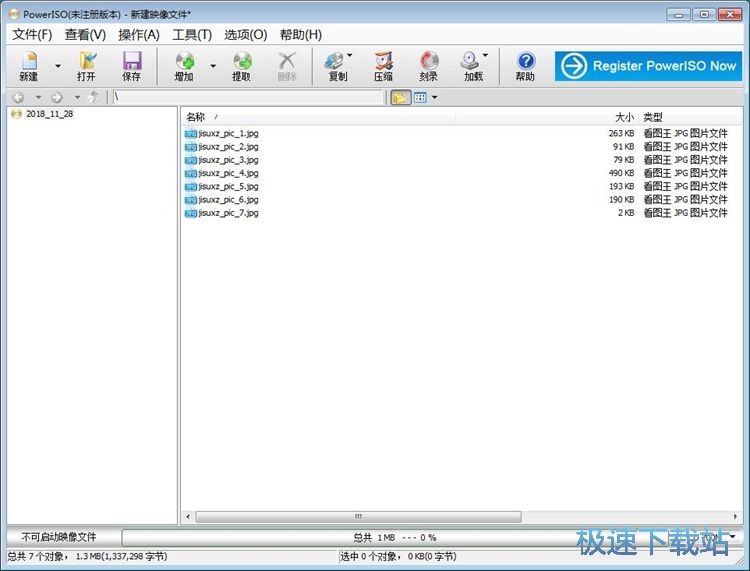750x571 pixels.
Task: Open the 工具(T) menu
Action: click(x=192, y=34)
